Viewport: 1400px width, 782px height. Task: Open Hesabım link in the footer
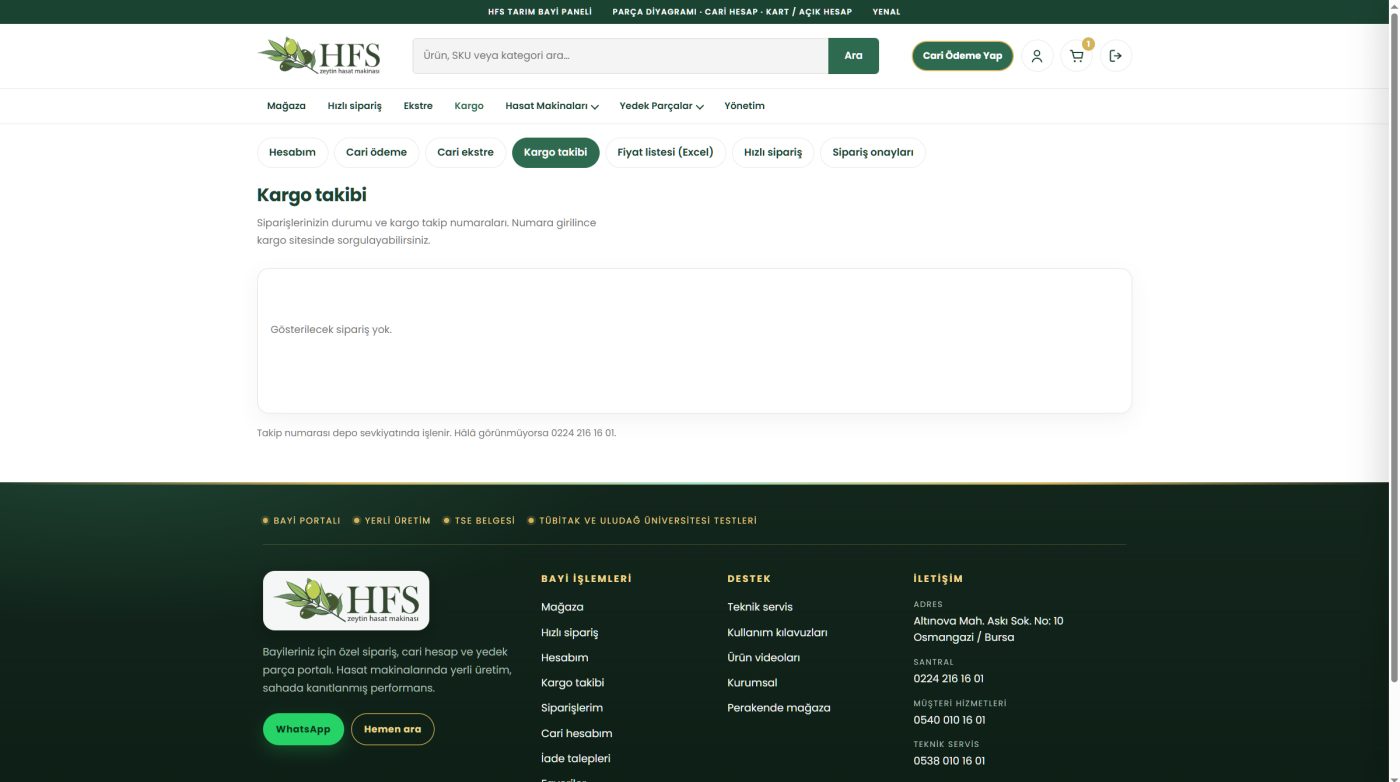point(564,657)
